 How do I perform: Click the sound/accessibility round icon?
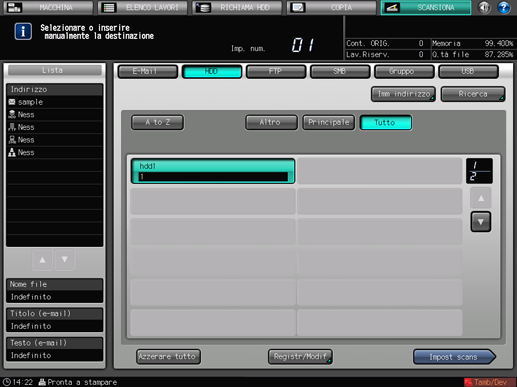484,7
